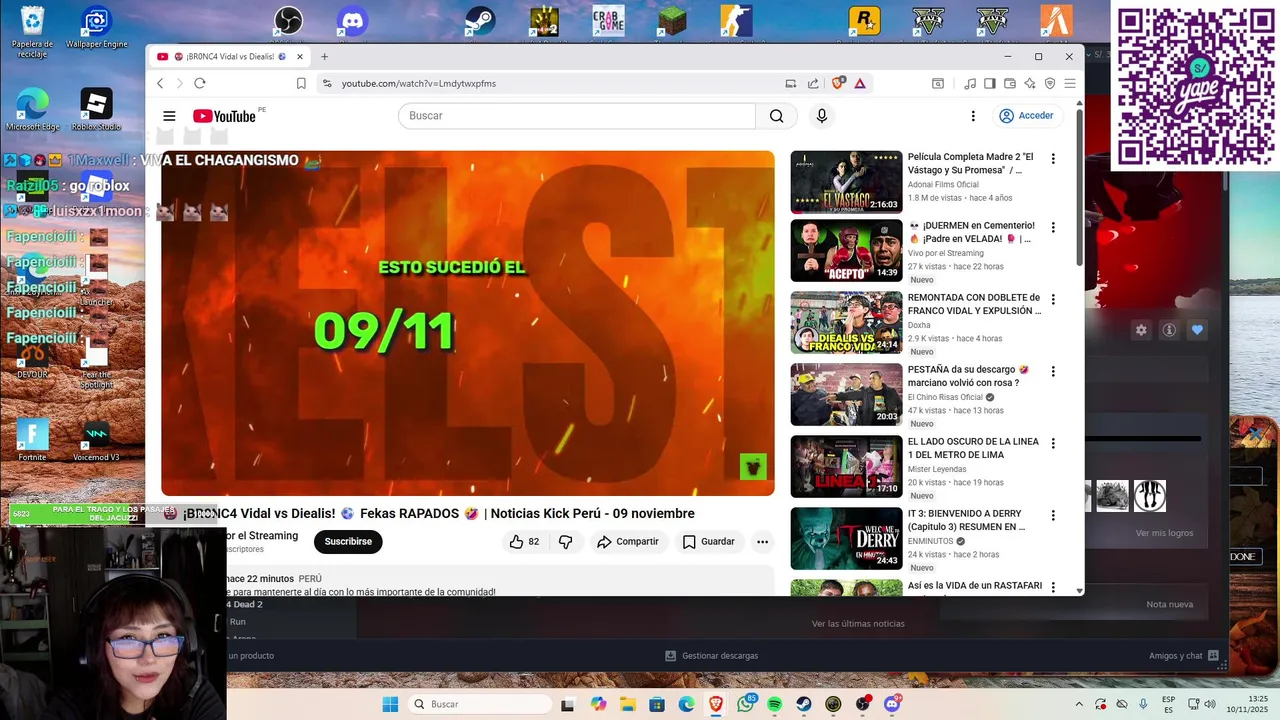Click the Acceder sign-in button

1026,116
